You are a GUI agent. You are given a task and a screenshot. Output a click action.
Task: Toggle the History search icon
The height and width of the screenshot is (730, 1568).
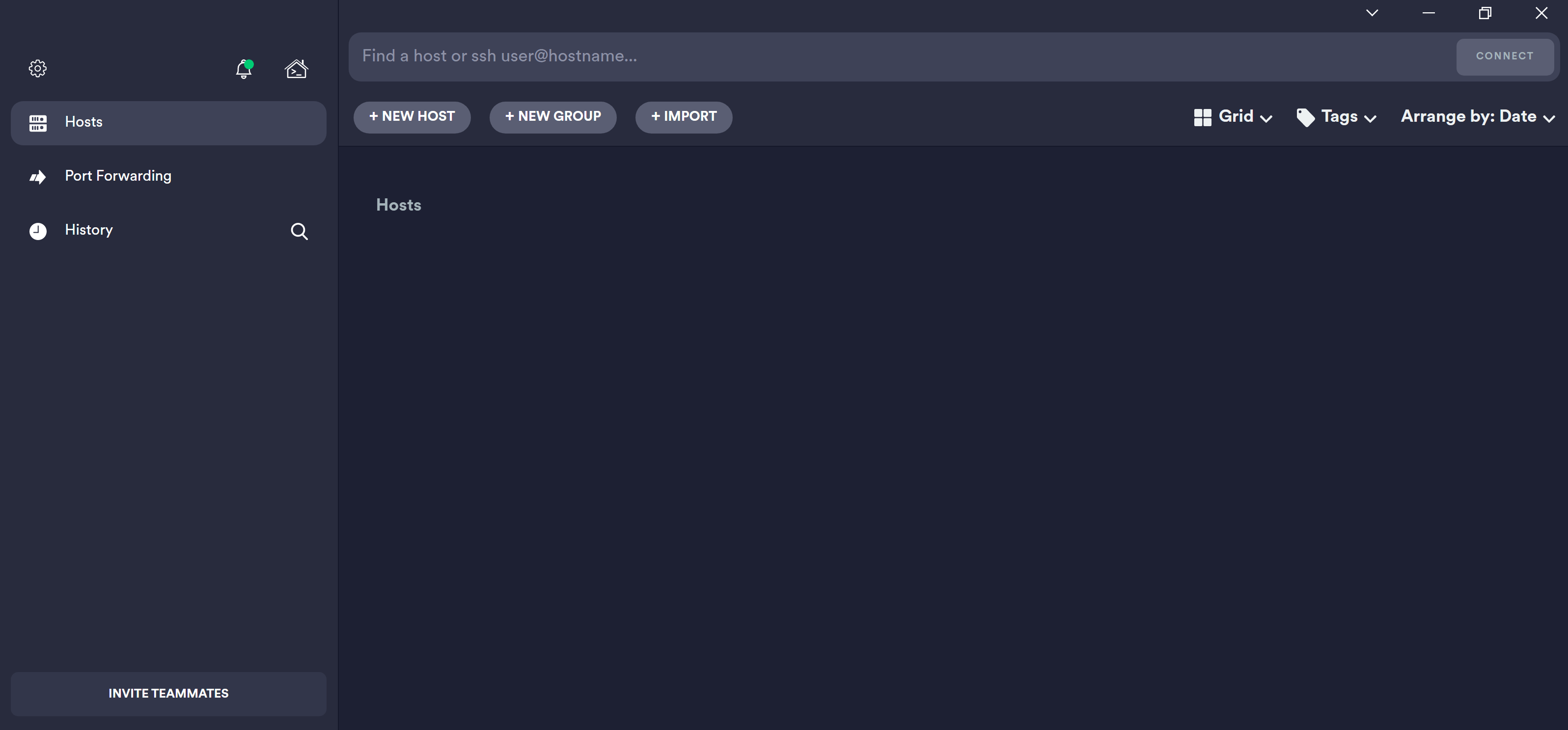coord(299,232)
